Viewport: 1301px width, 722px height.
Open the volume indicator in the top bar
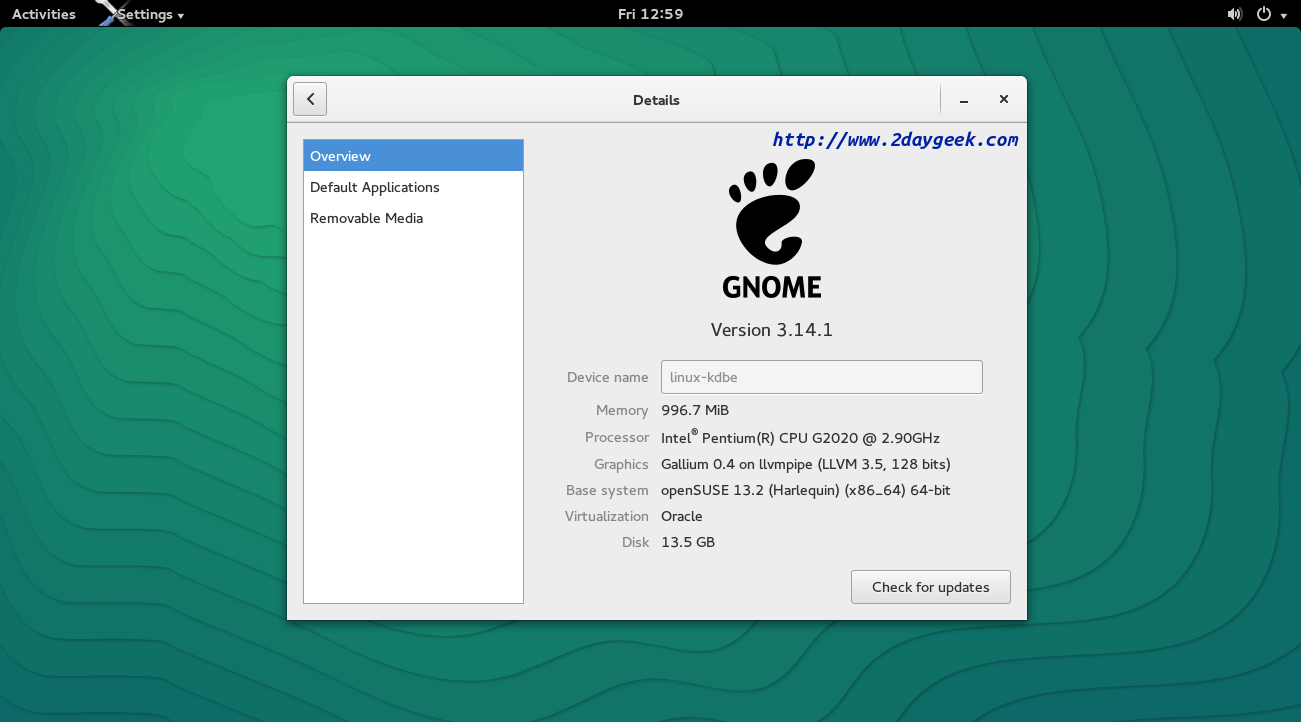[1234, 14]
